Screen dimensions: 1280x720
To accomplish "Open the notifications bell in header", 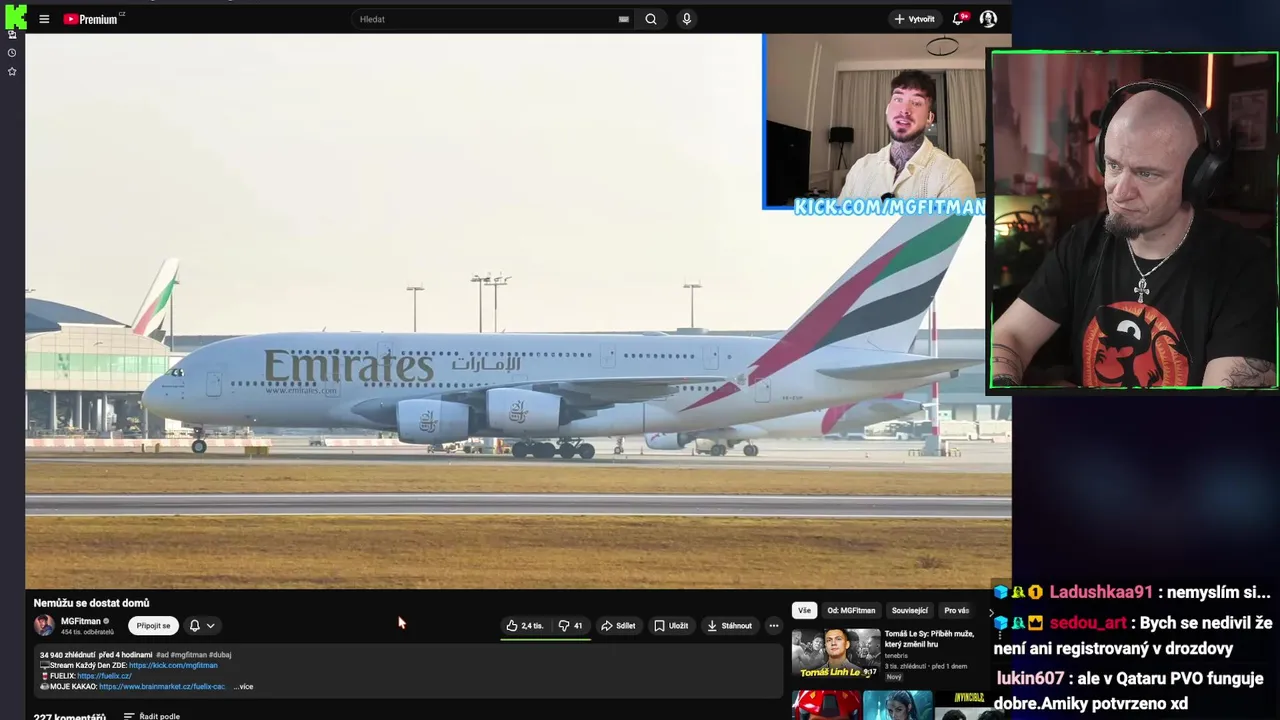I will 959,19.
